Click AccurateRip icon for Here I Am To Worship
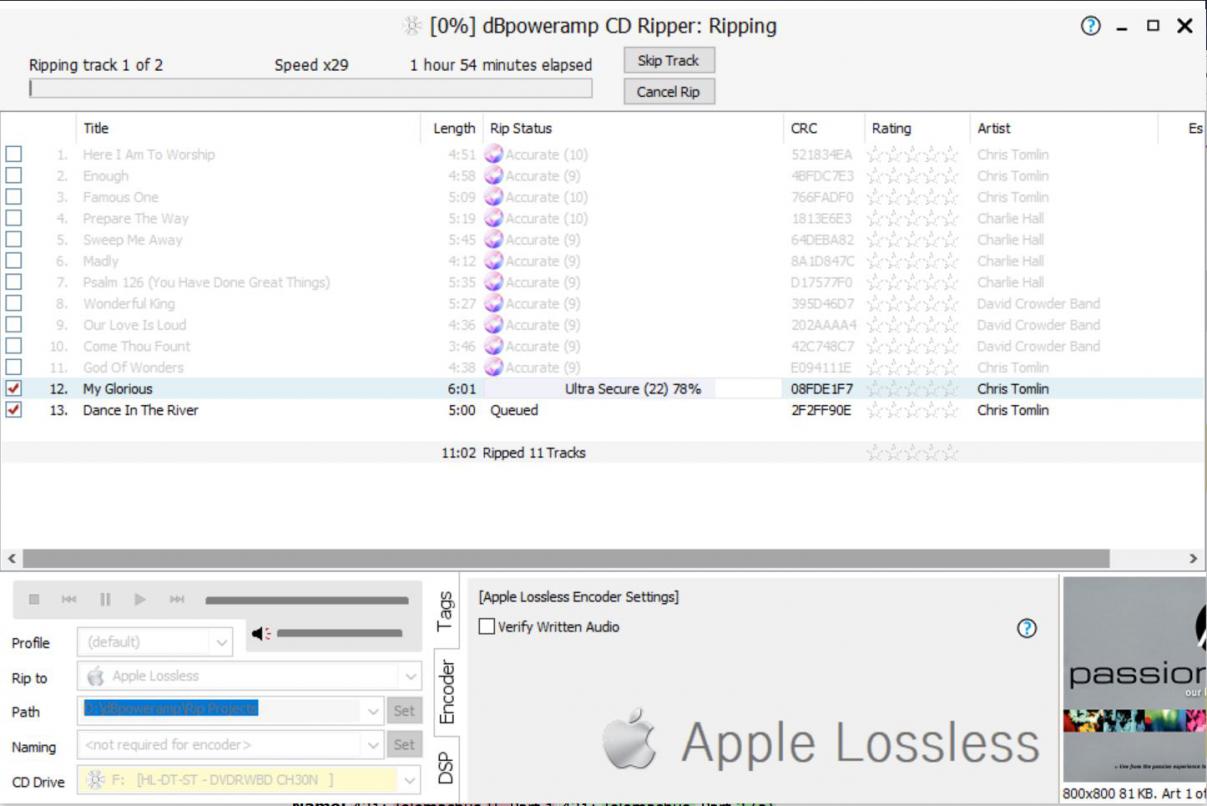Image resolution: width=1207 pixels, height=806 pixels. point(494,154)
